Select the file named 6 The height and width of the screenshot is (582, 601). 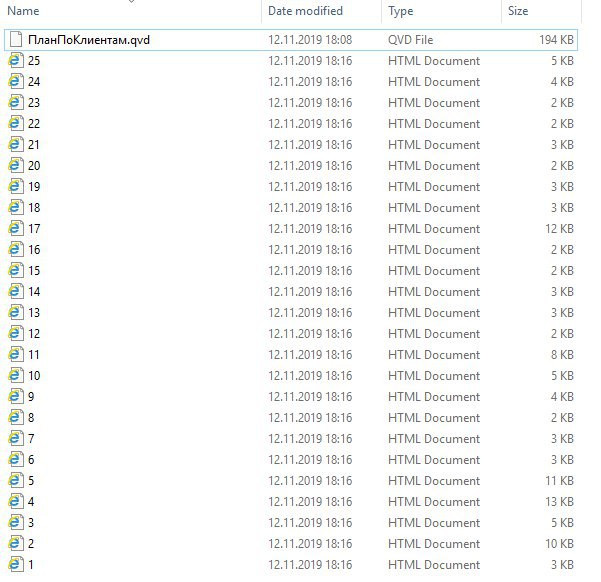[31, 459]
